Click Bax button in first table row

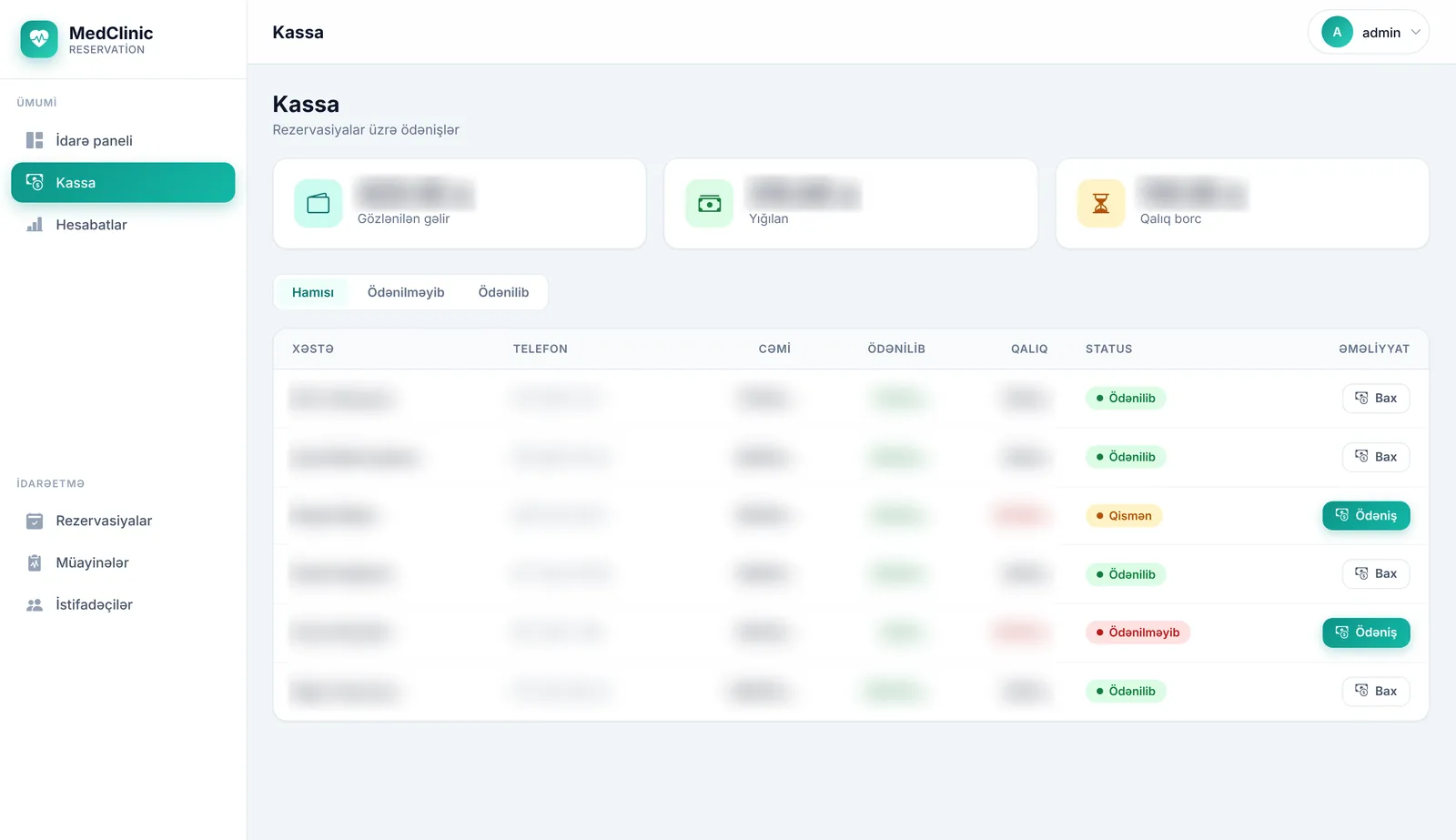tap(1376, 398)
